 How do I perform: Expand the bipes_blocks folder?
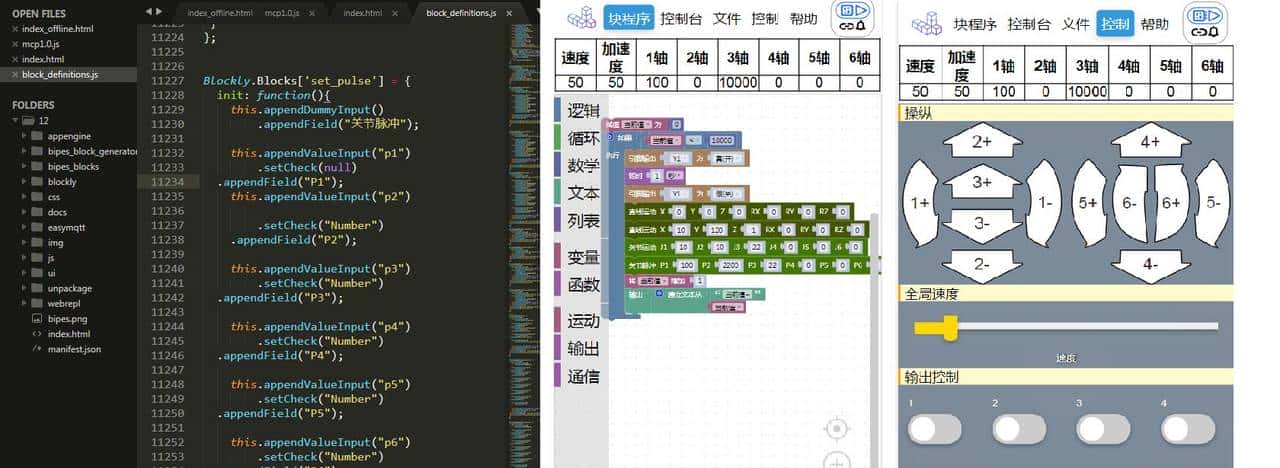pyautogui.click(x=24, y=166)
